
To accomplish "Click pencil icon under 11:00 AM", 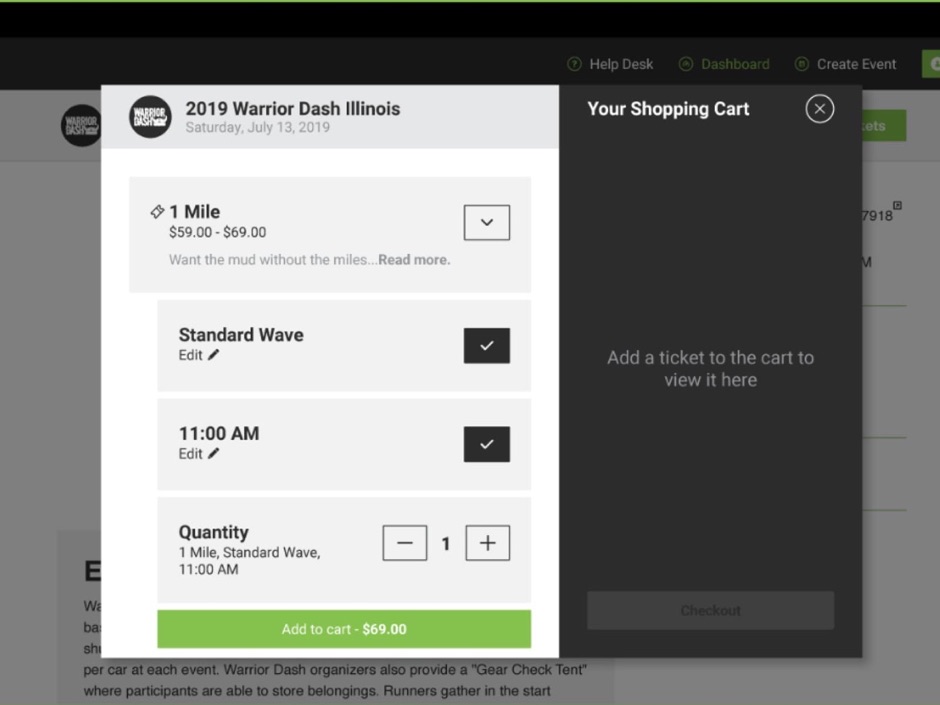I will (x=213, y=454).
